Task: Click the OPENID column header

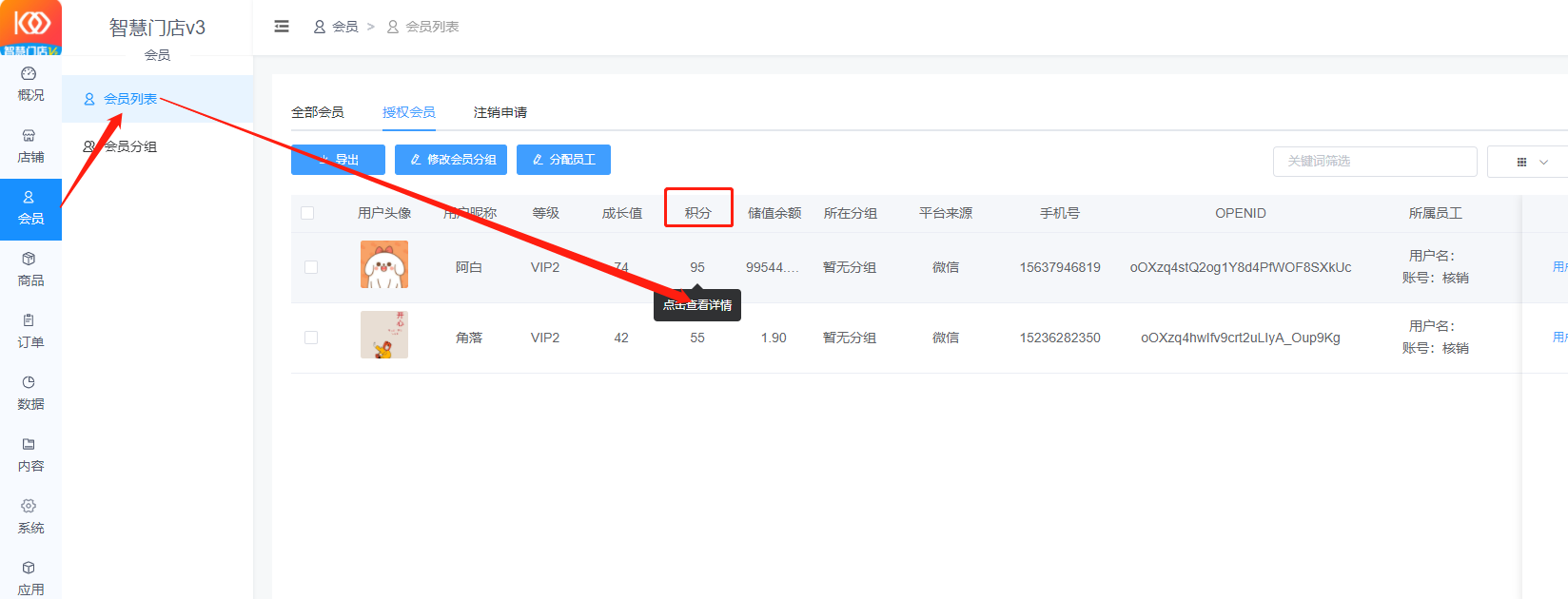Action: pos(1241,213)
